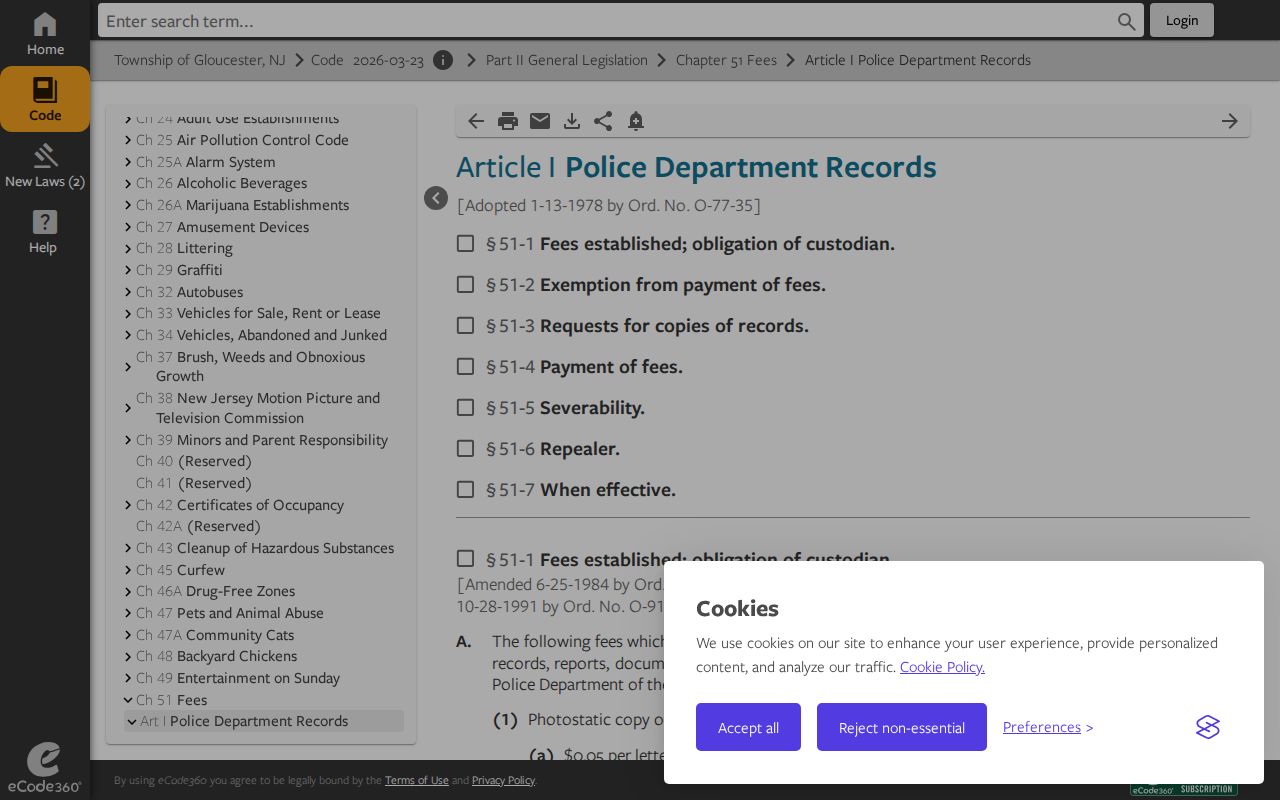Image resolution: width=1280 pixels, height=800 pixels.
Task: Email this article via envelope icon
Action: pyautogui.click(x=540, y=121)
